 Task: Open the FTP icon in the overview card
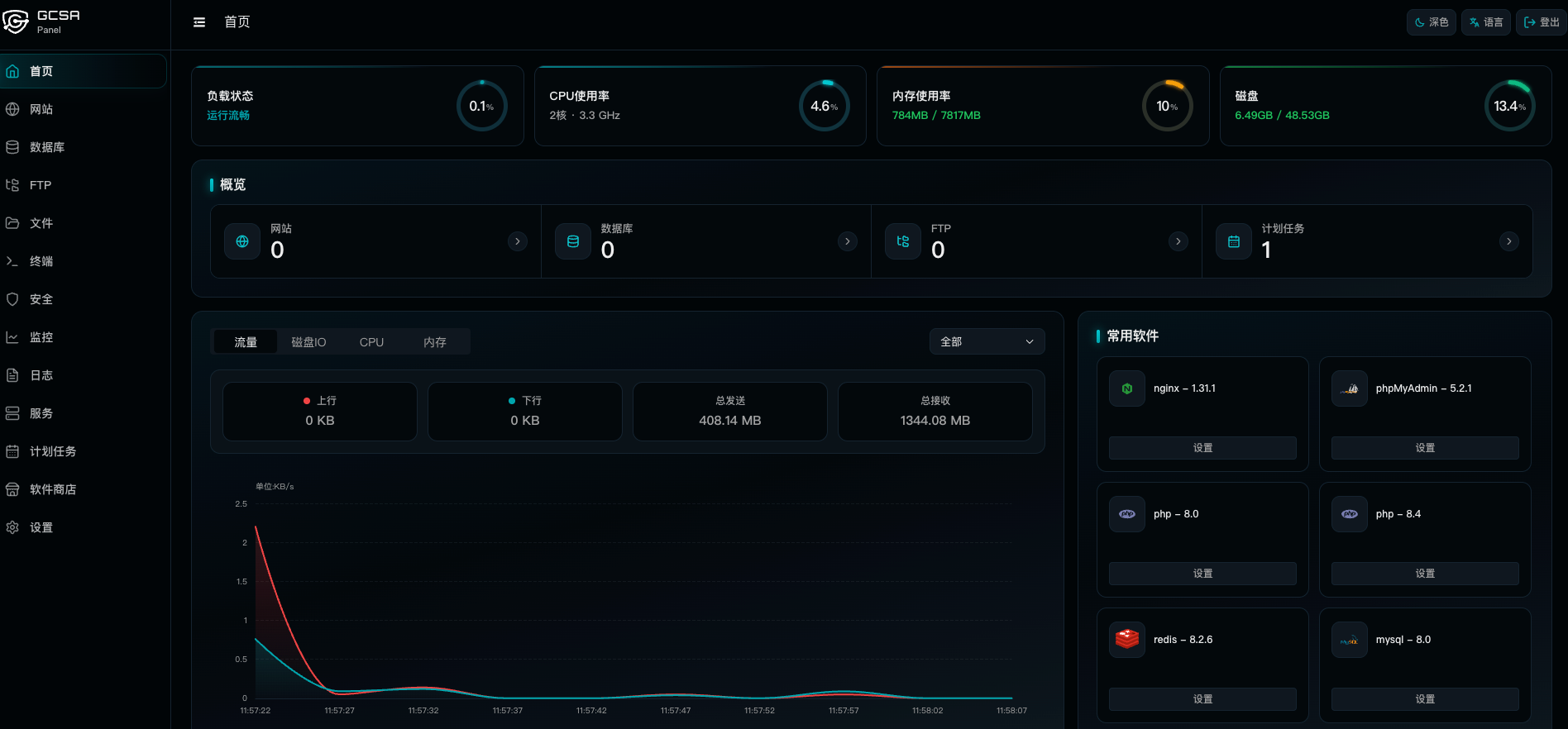903,241
